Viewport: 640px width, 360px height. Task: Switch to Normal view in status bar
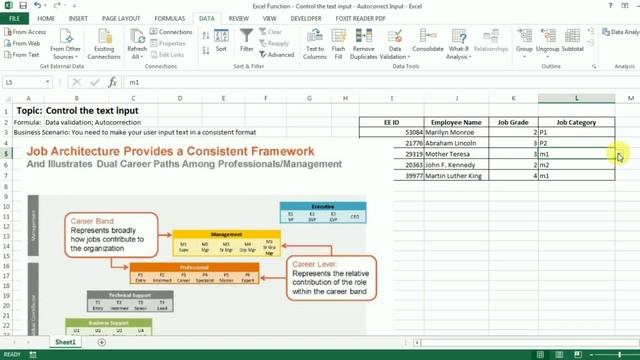click(540, 355)
